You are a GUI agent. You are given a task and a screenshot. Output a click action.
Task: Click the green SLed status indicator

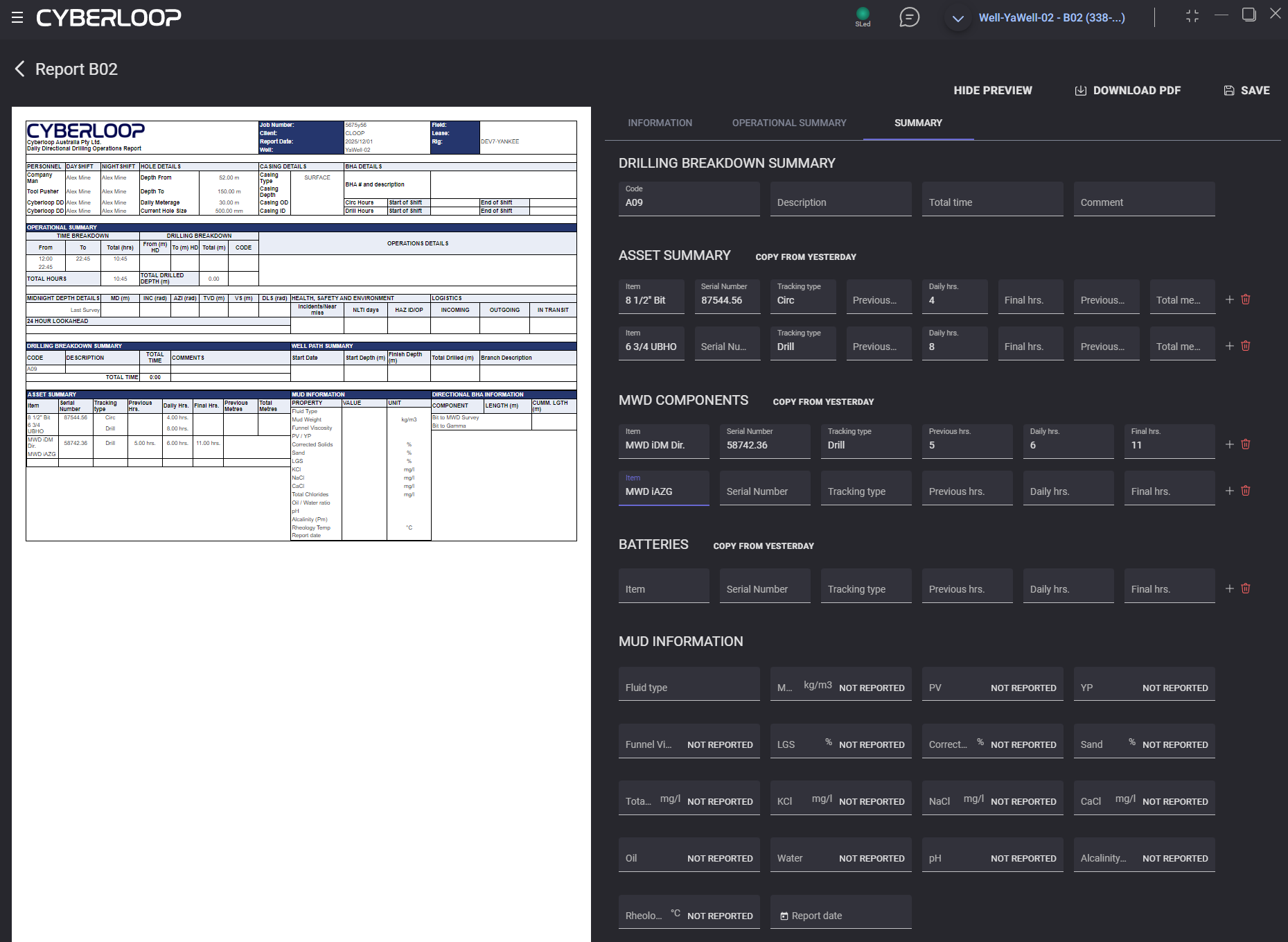[863, 14]
